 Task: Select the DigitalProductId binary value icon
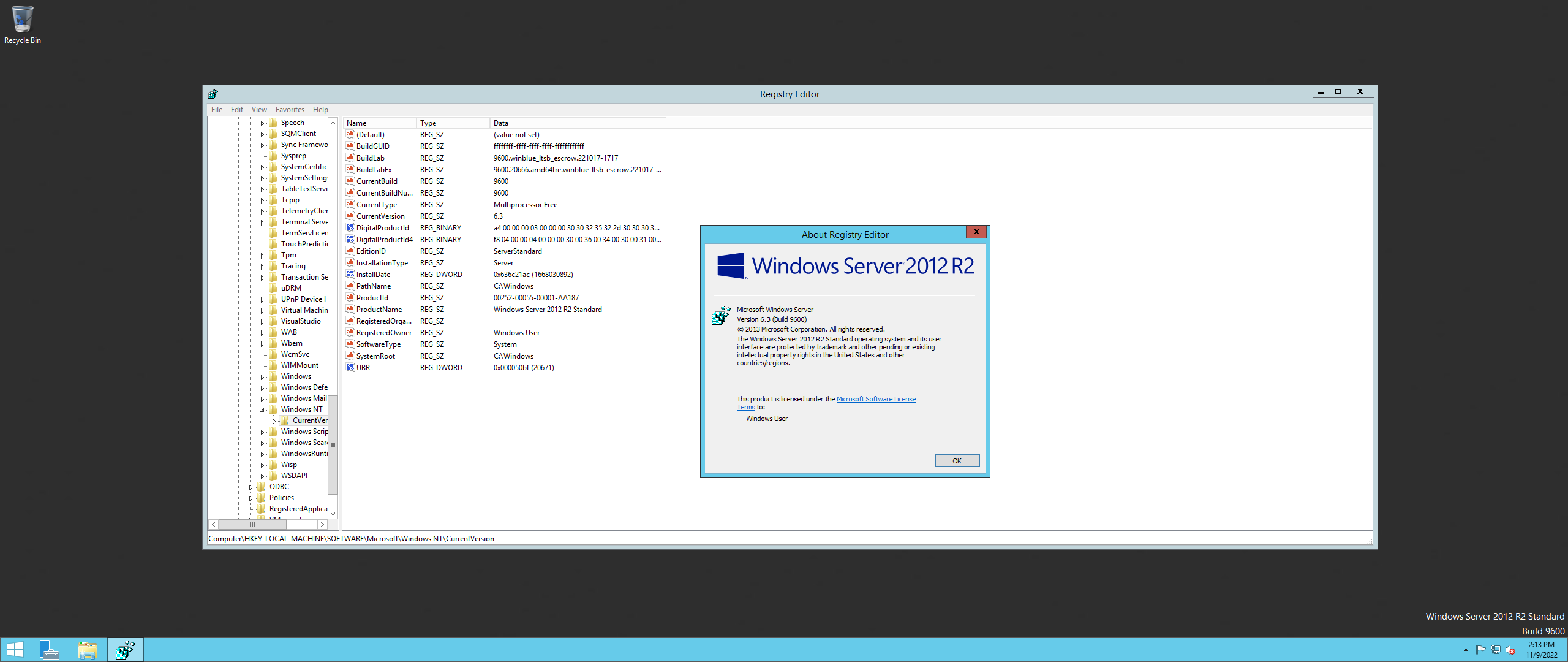click(x=350, y=227)
